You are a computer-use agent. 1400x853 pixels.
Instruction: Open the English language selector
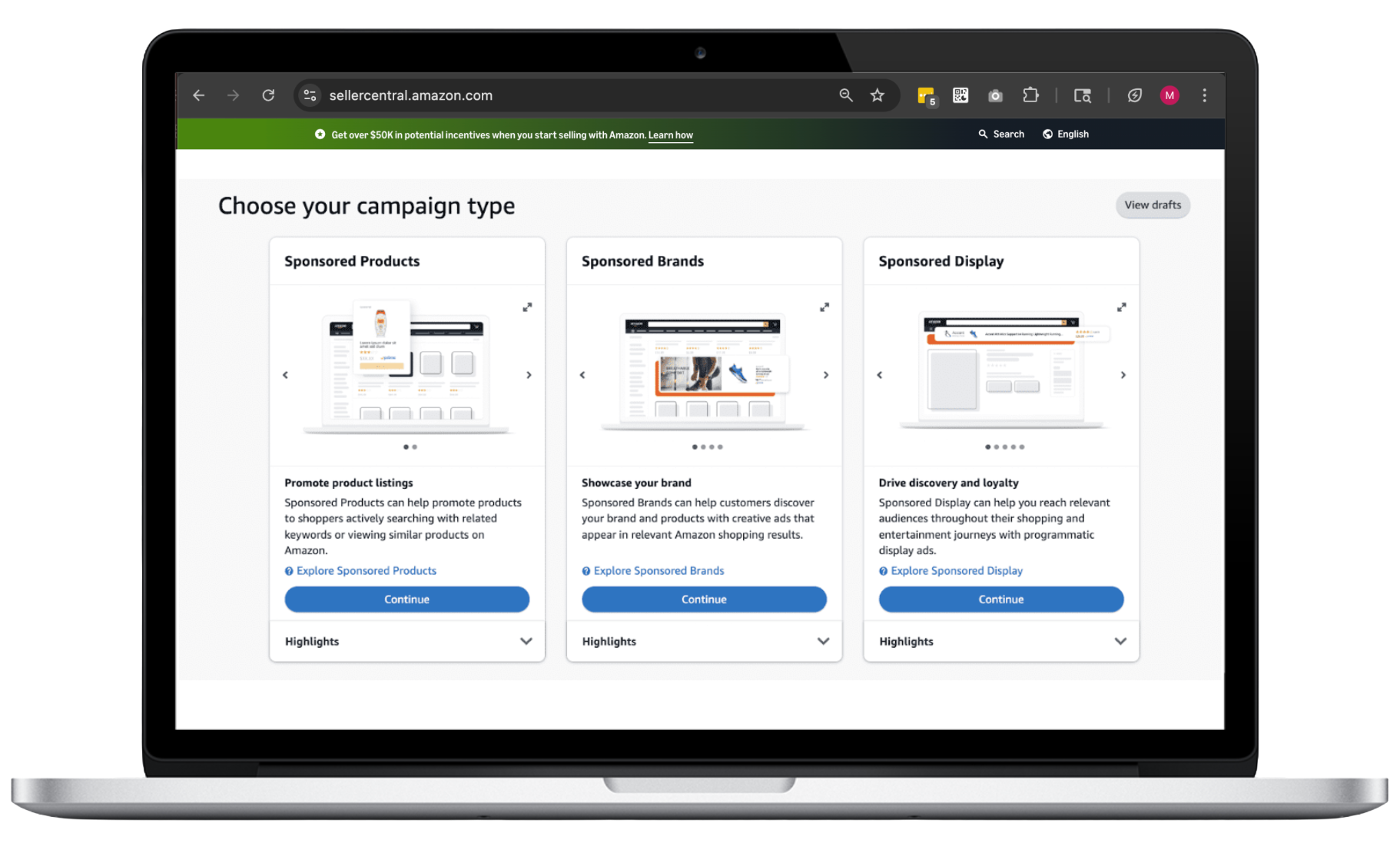1066,134
